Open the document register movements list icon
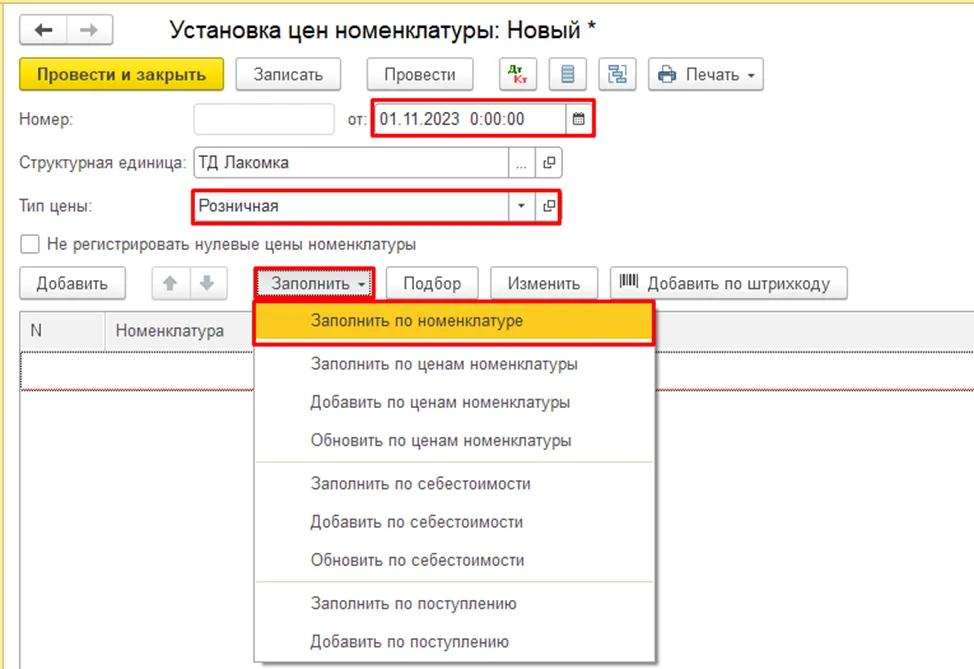The image size is (974, 669). click(568, 75)
